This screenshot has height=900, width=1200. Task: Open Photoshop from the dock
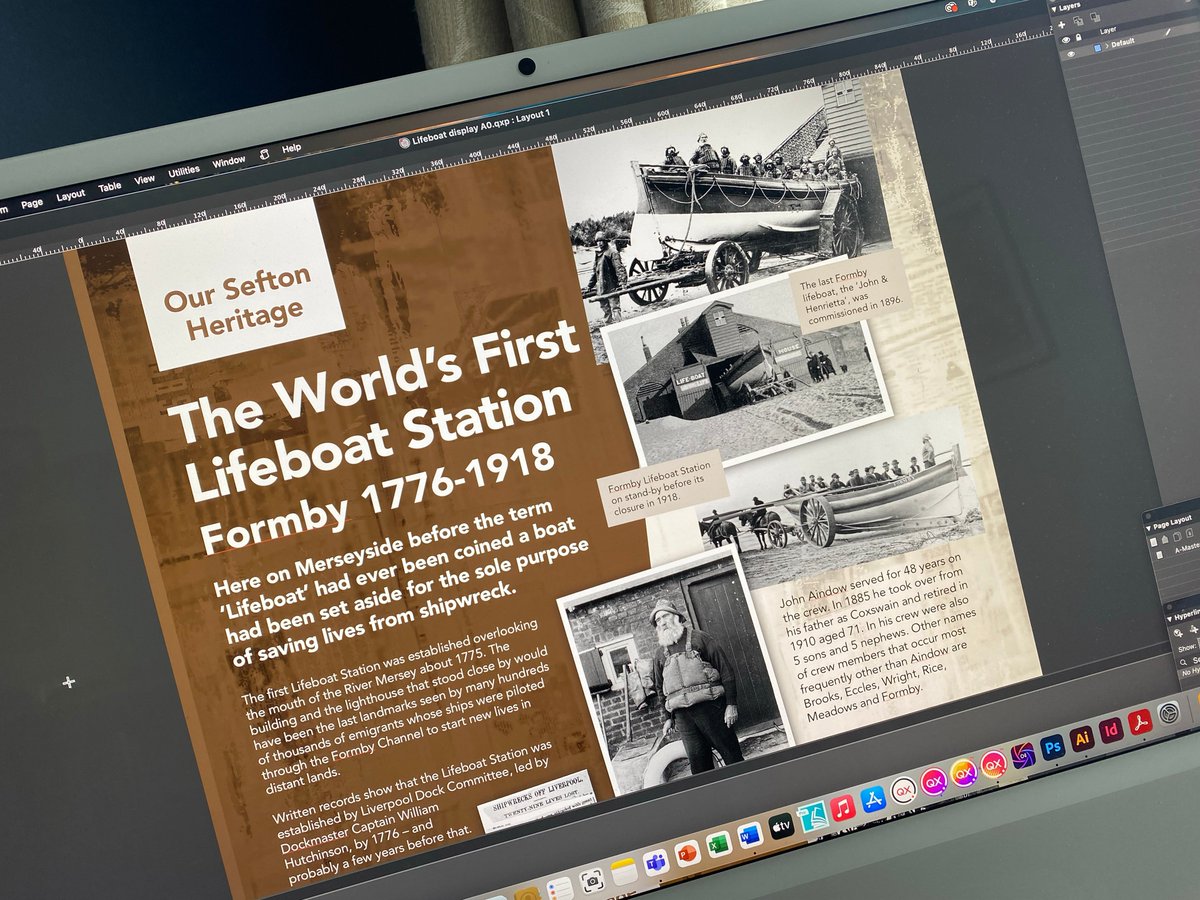[x=1052, y=747]
